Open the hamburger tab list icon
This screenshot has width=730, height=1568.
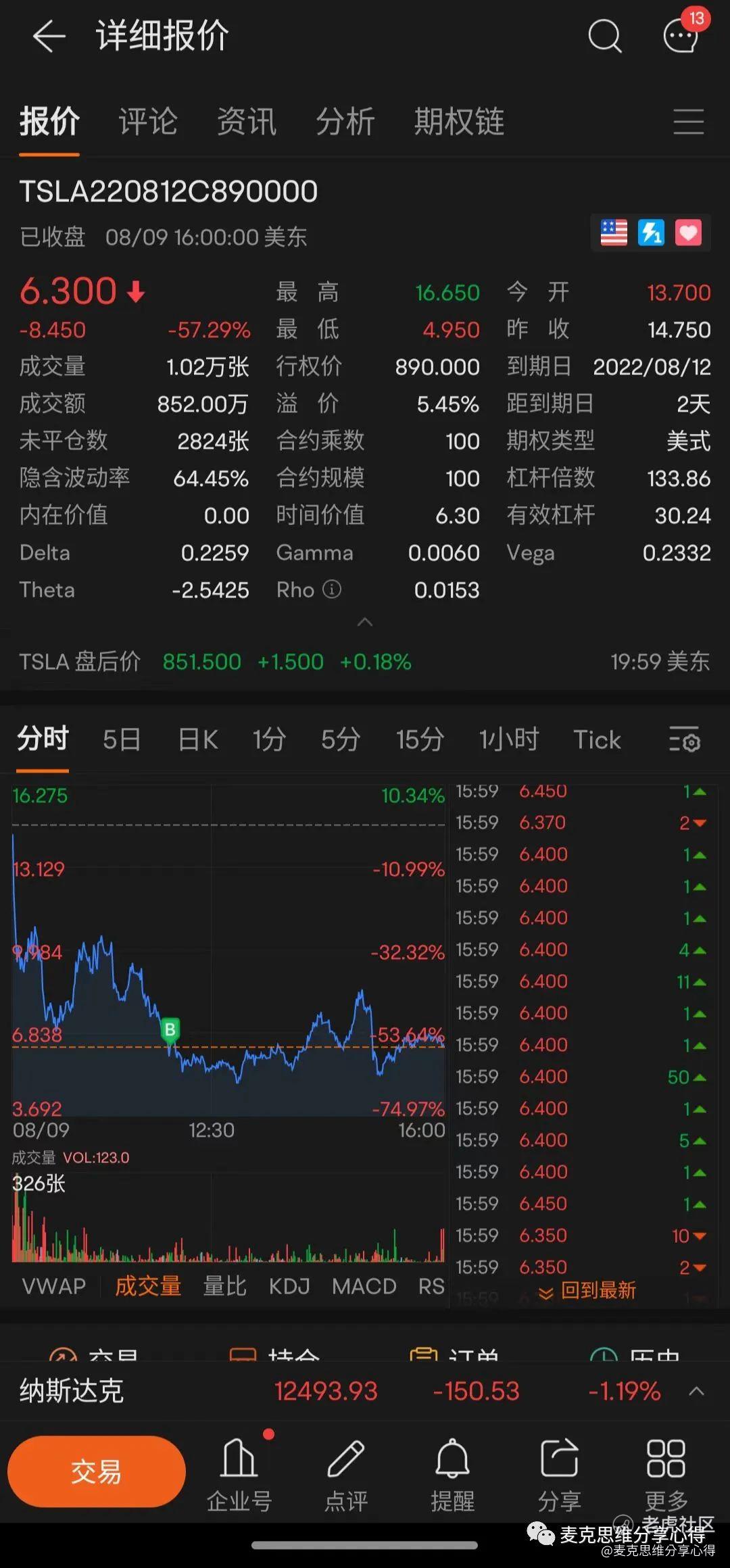pyautogui.click(x=689, y=122)
